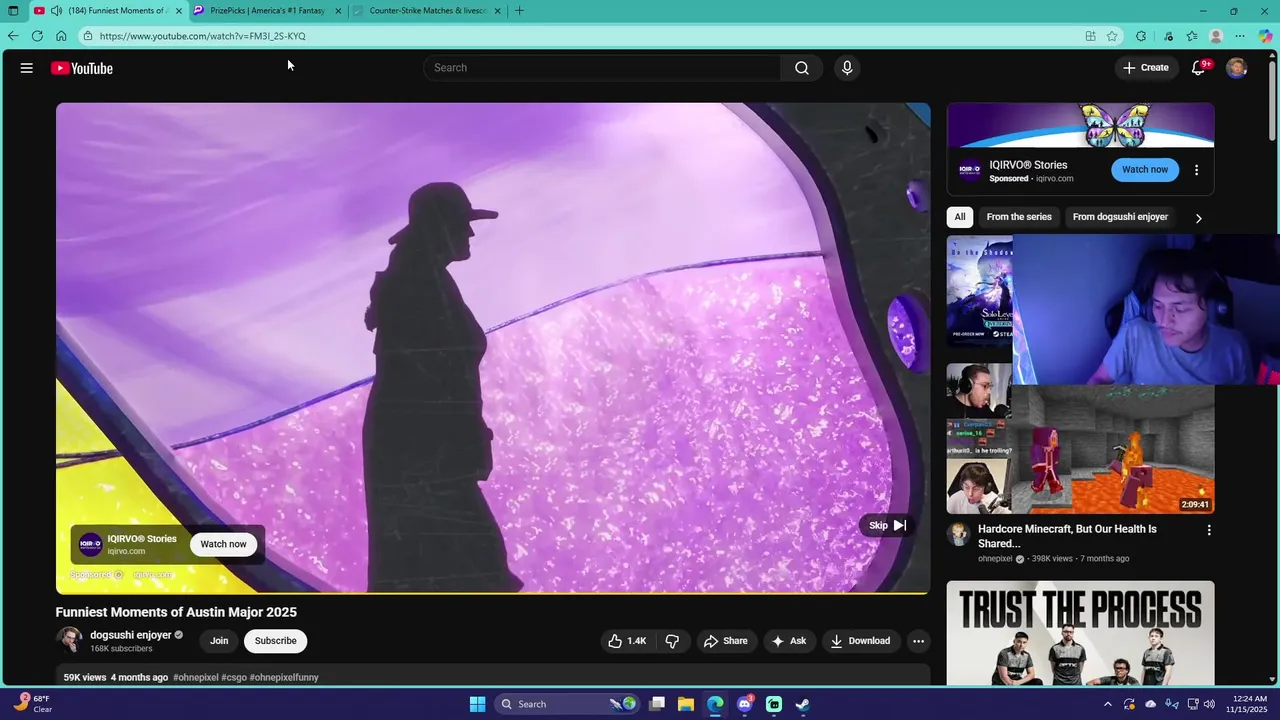Subscribe to dogsushi enjoyer
Image resolution: width=1280 pixels, height=720 pixels.
click(275, 641)
